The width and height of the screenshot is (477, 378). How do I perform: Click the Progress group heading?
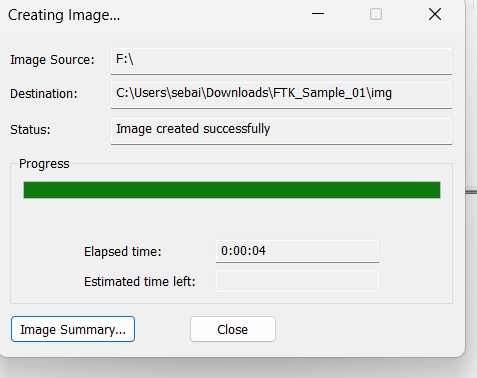coord(44,164)
